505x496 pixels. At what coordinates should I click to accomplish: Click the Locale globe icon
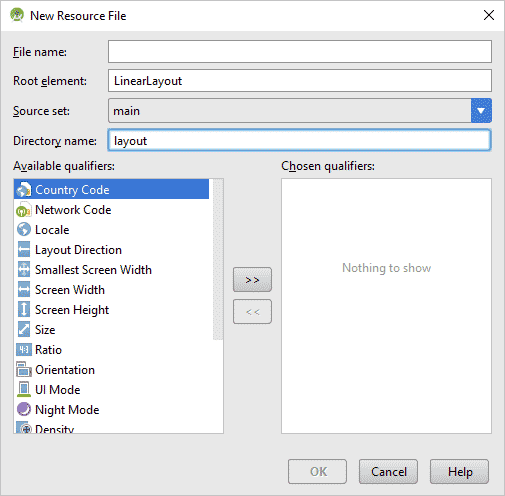24,230
